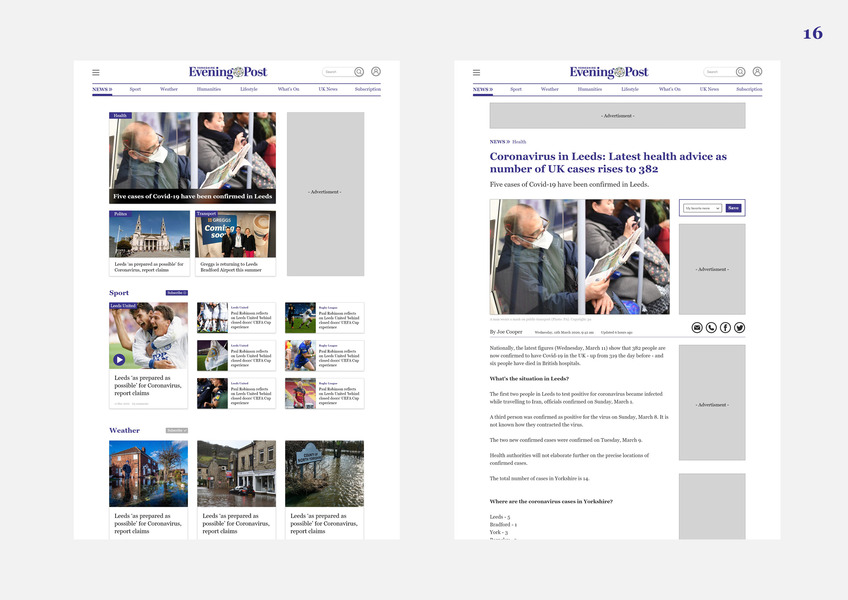
Task: Click Coronavirus in Leeds article headline
Action: point(608,162)
